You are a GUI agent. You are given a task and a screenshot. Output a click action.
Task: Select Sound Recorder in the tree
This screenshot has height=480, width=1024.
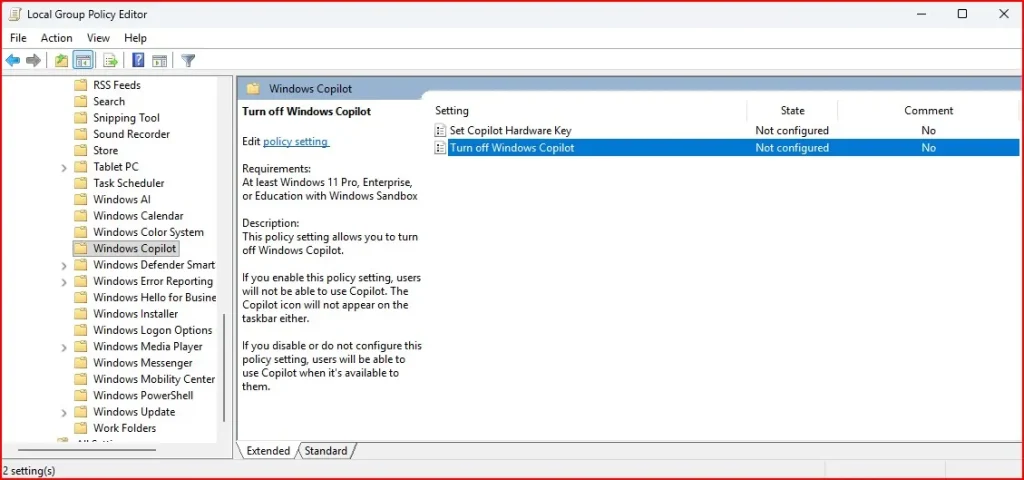point(131,134)
